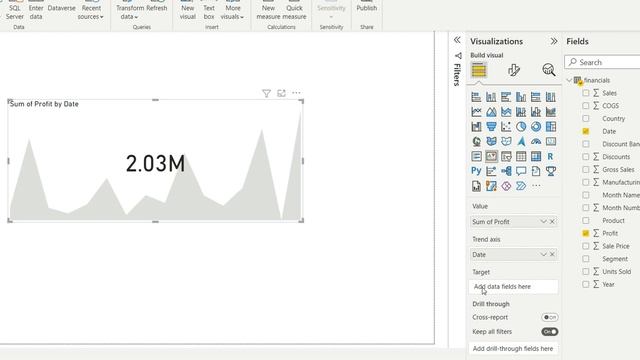This screenshot has height=360, width=640.
Task: Select the Metrics trophy visual
Action: point(551,171)
